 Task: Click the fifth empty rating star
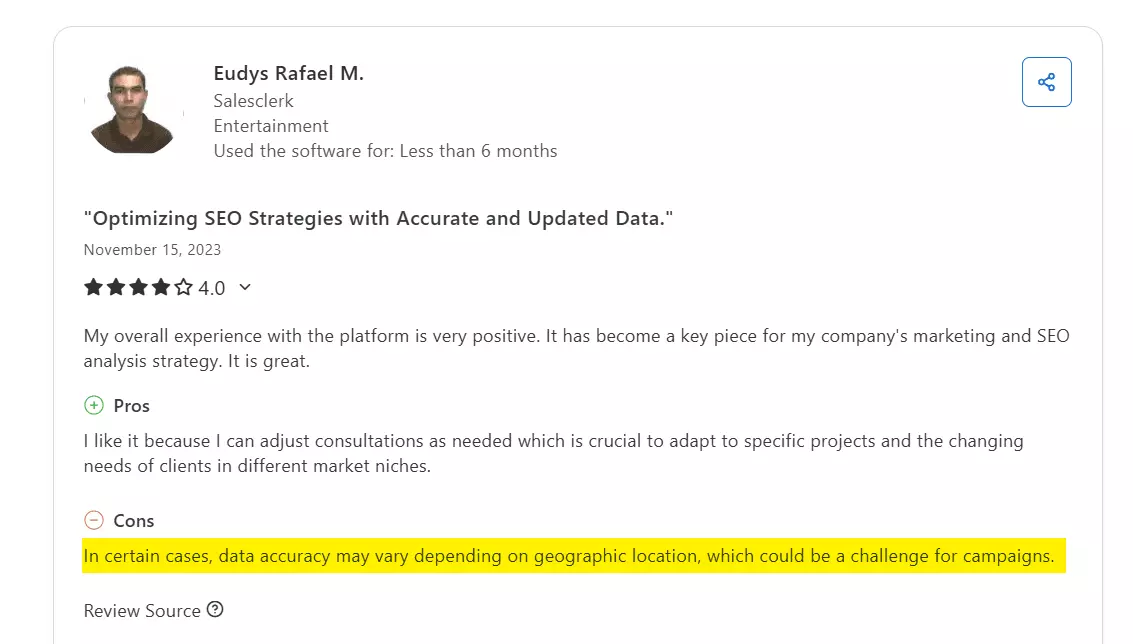pos(184,288)
